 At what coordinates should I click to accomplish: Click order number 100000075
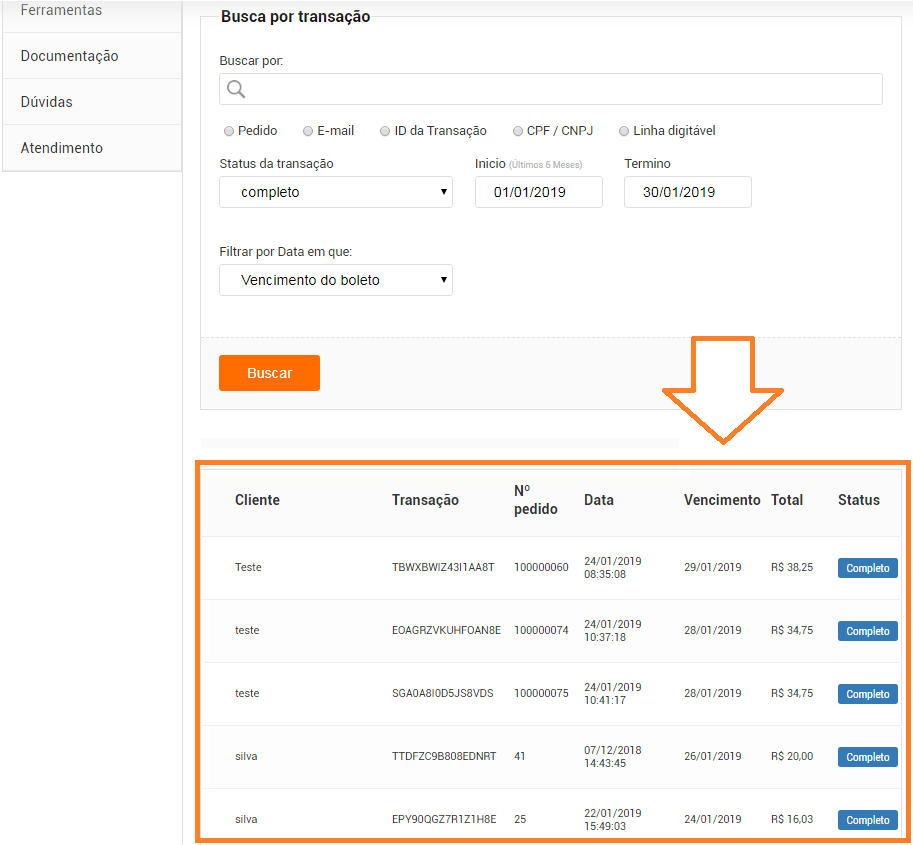[542, 693]
